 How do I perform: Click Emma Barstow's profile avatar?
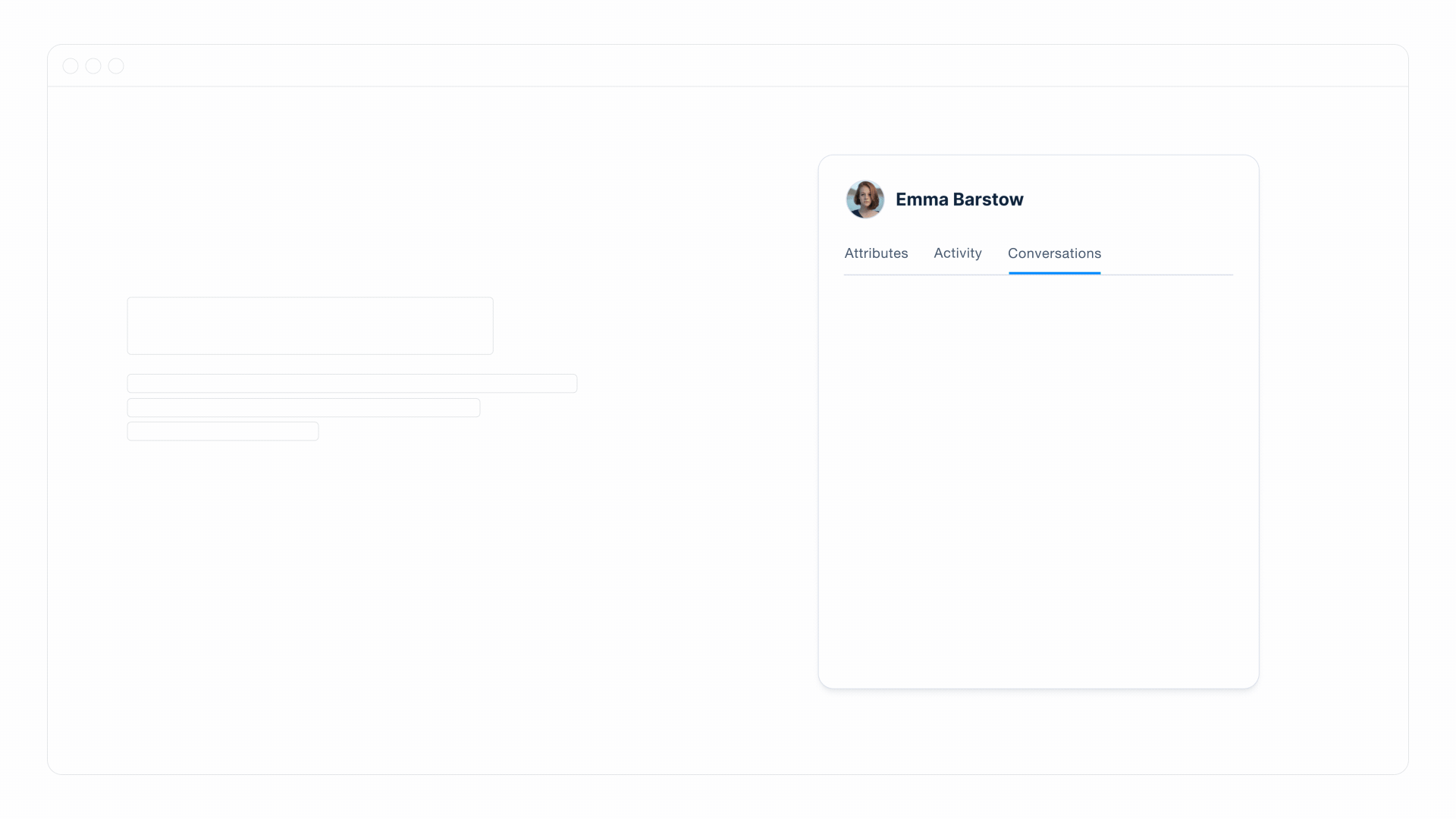click(x=864, y=199)
